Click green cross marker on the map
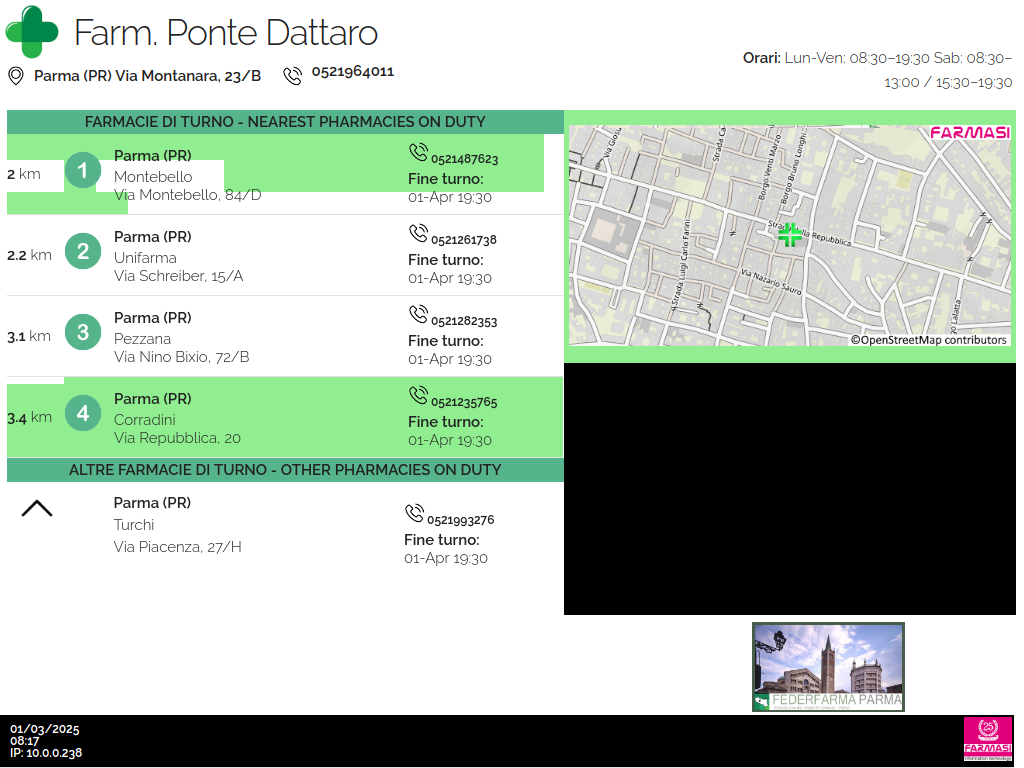 pos(790,235)
